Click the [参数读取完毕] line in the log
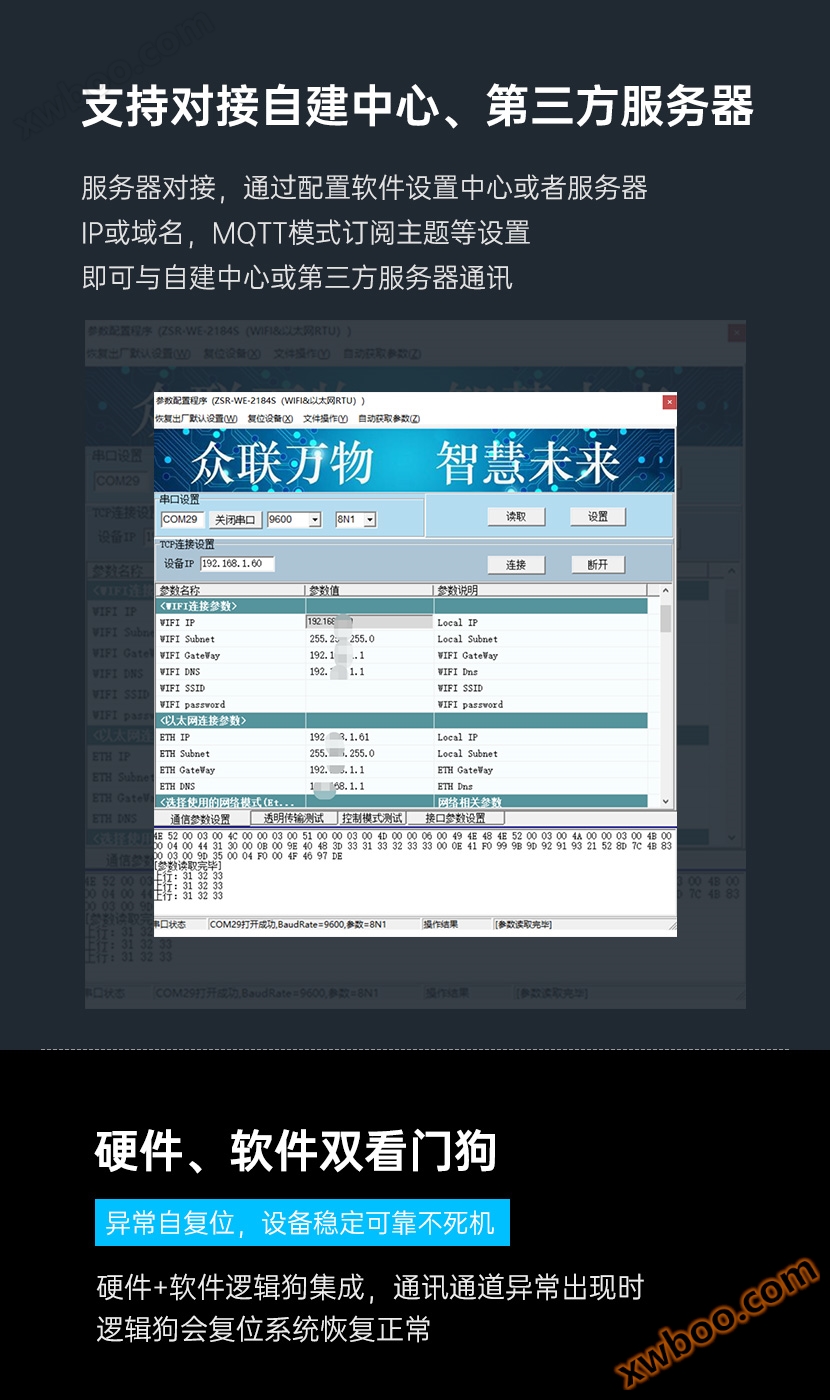Screen dimensions: 830x1400 [x=187, y=866]
